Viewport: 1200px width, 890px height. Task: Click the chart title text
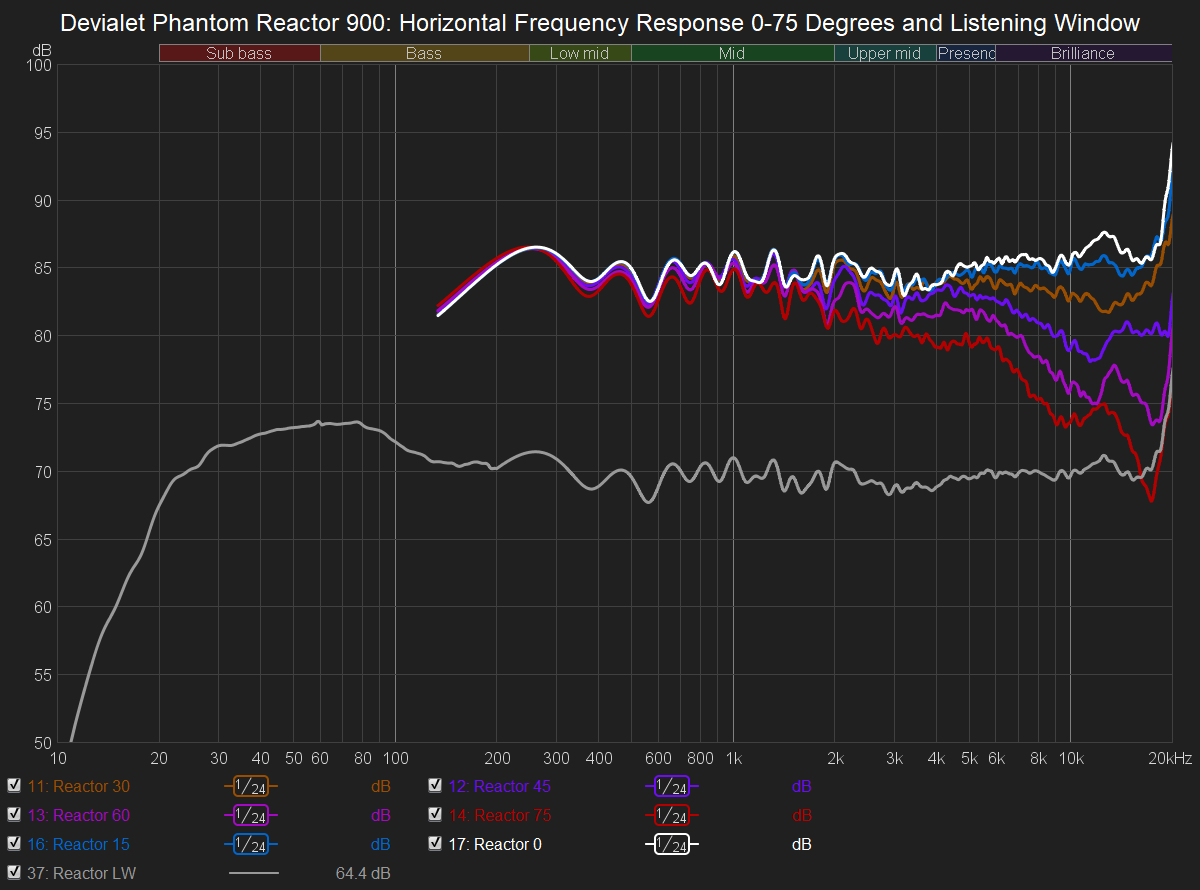[x=600, y=22]
